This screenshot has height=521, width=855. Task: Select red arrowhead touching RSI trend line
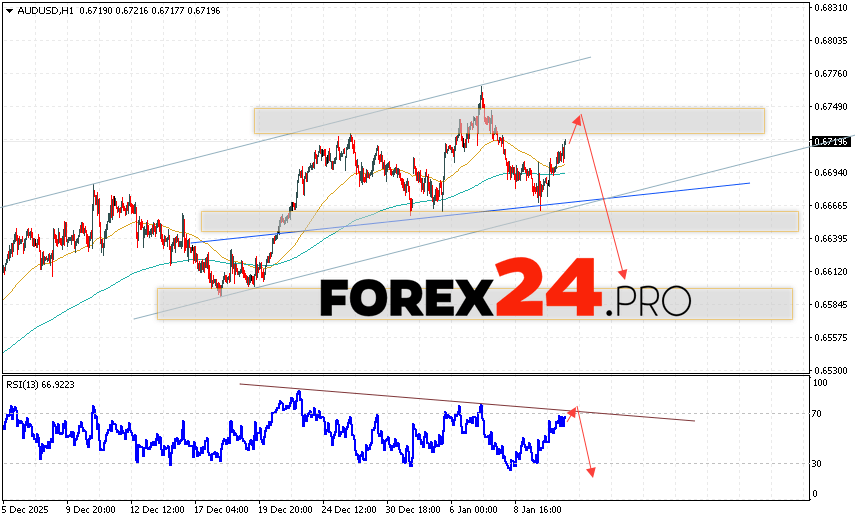573,410
